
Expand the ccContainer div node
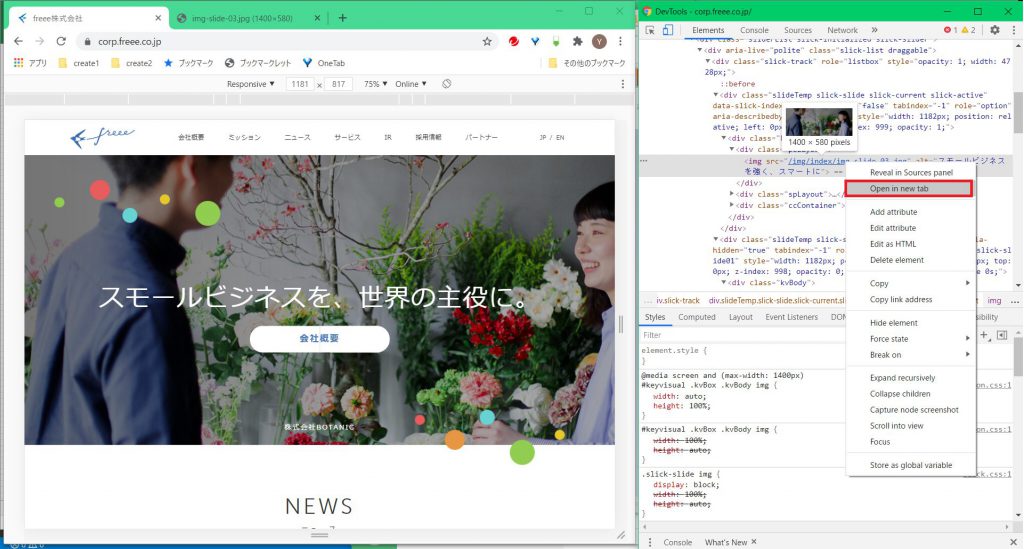(x=731, y=205)
